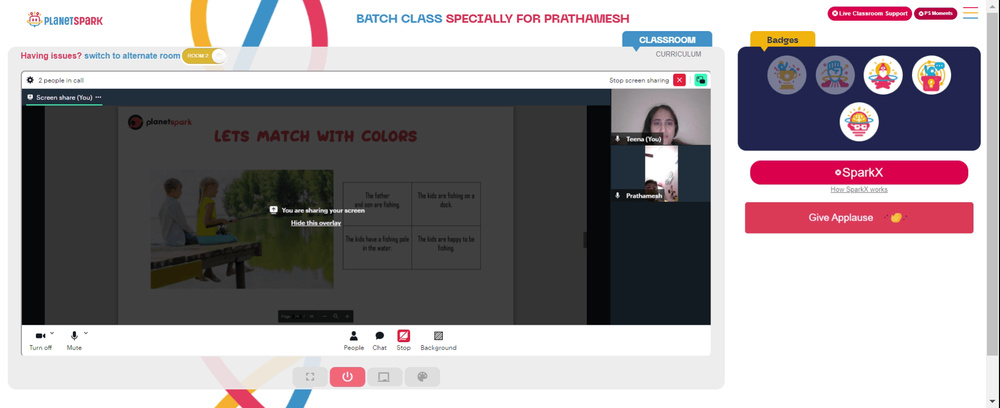Click the Screen share (You) tab
1000x408 pixels.
click(64, 98)
